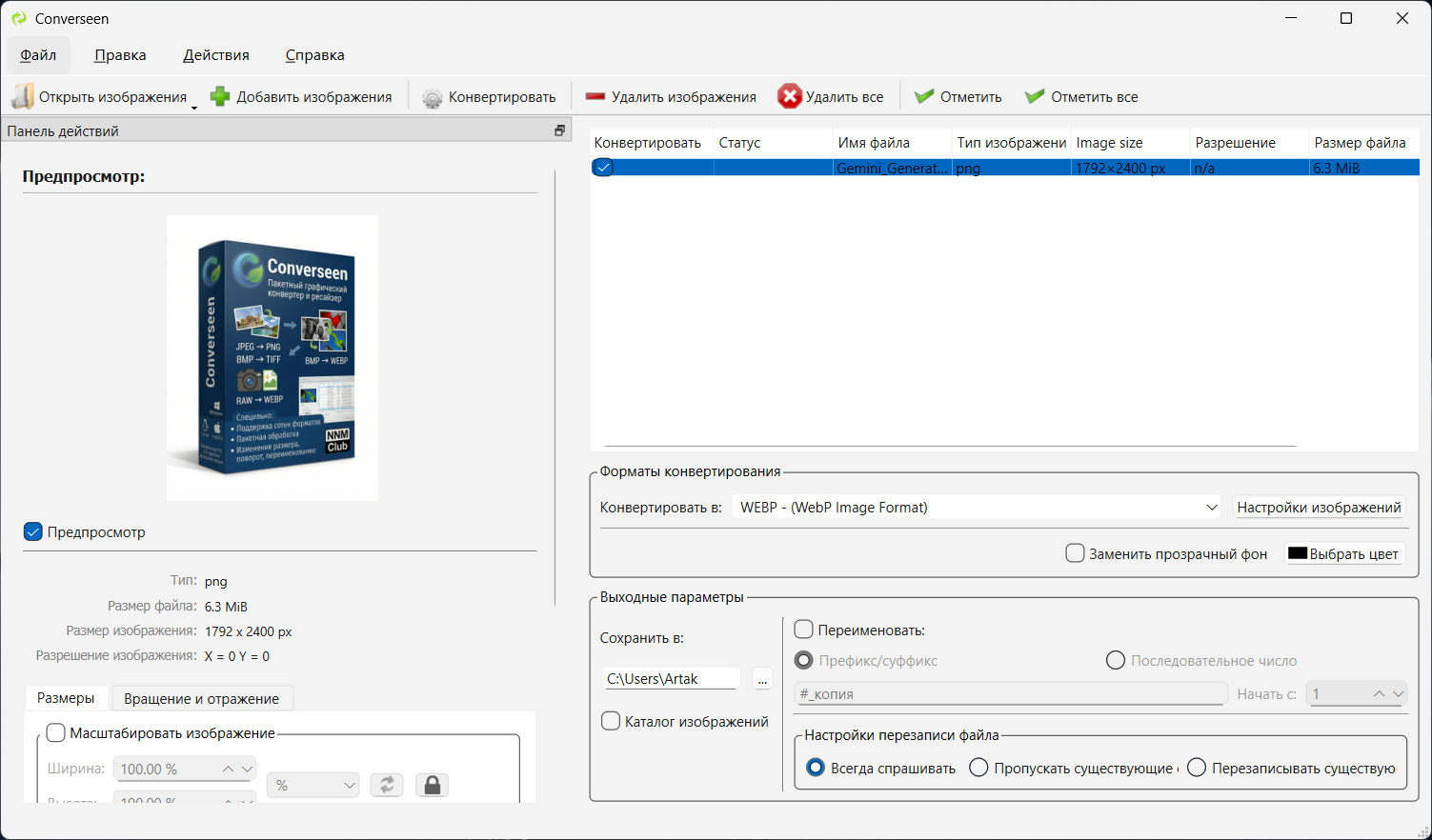
Task: Tick the Каталог изображений checkbox
Action: pos(611,721)
